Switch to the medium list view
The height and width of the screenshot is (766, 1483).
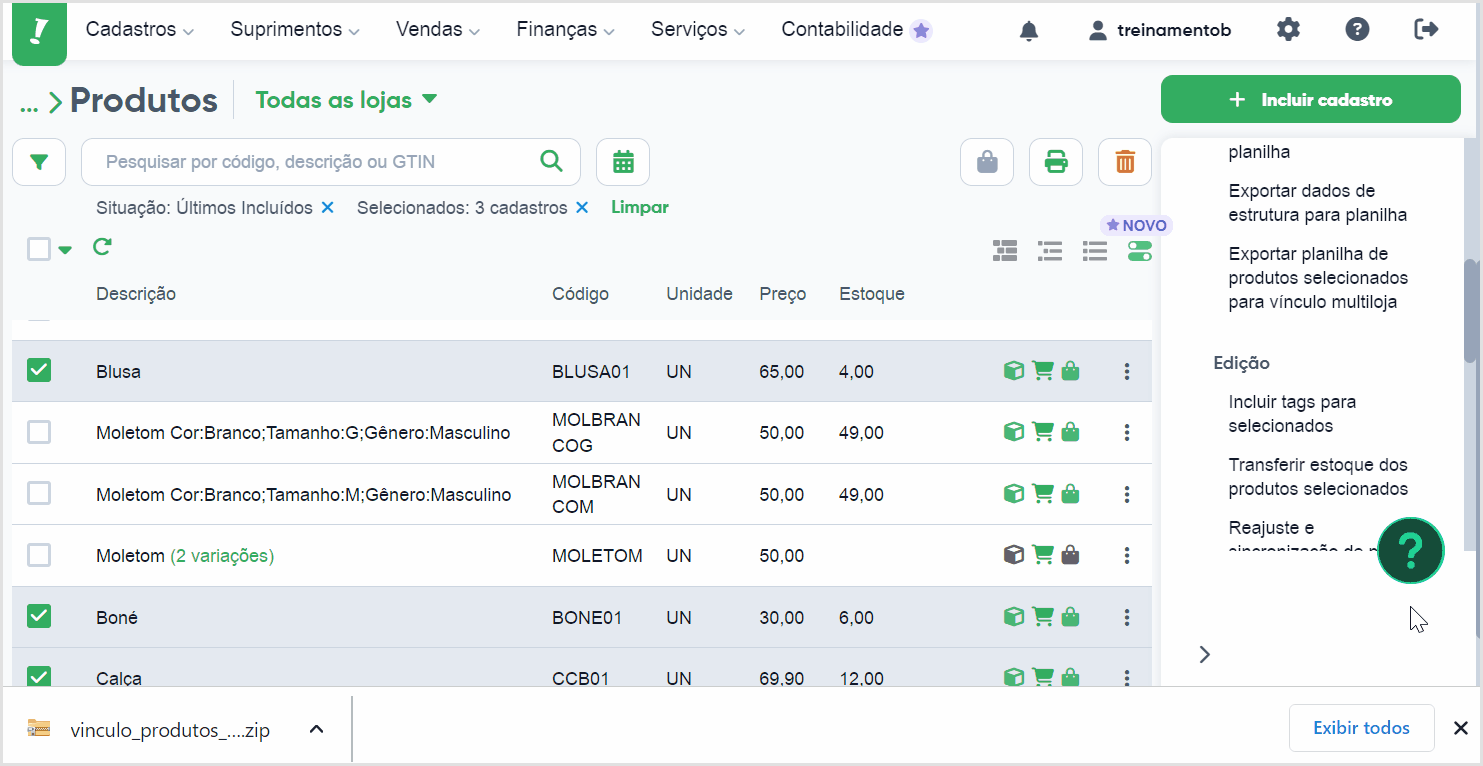point(1050,250)
